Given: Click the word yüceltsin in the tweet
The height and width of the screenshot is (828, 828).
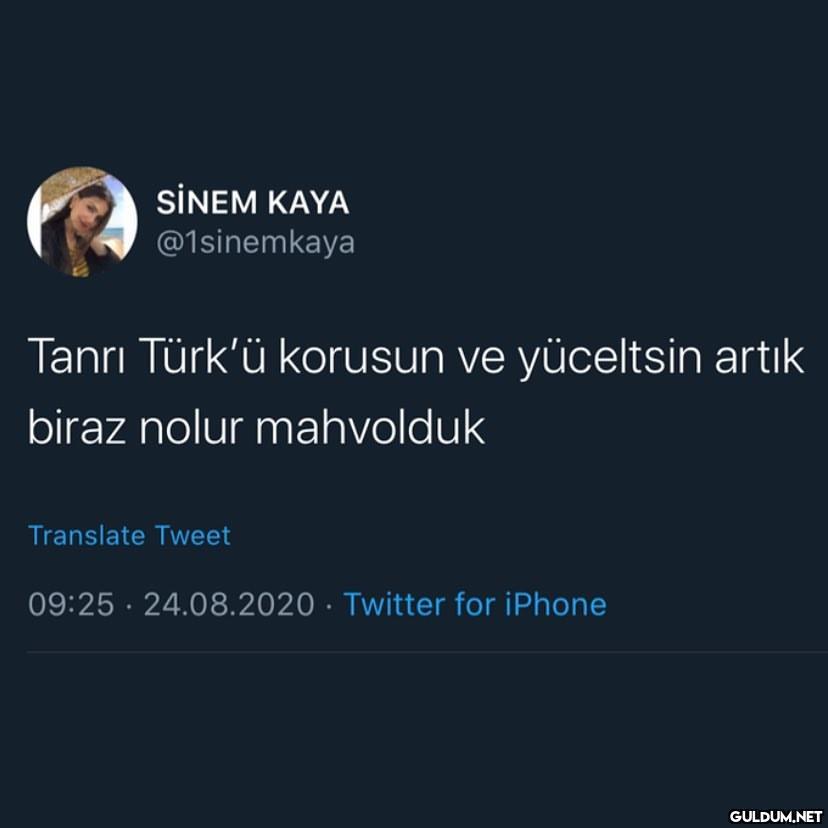Looking at the screenshot, I should point(609,359).
